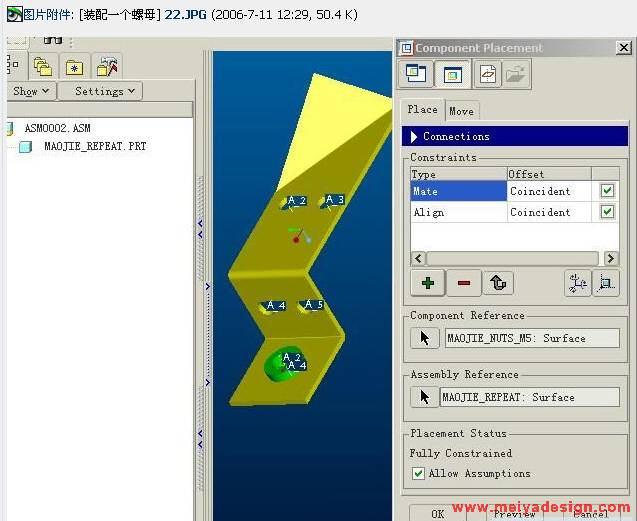Toggle Allow Assumptions checkbox
637x521 pixels.
418,473
